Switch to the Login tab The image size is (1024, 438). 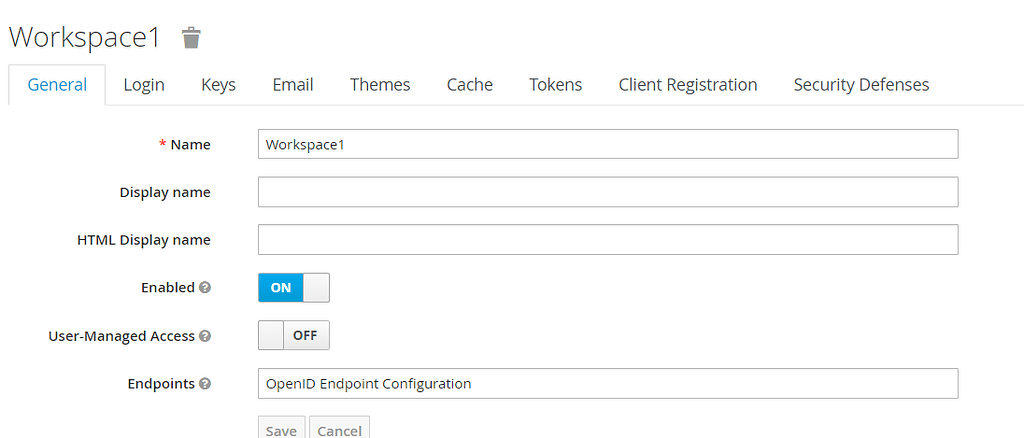coord(144,85)
